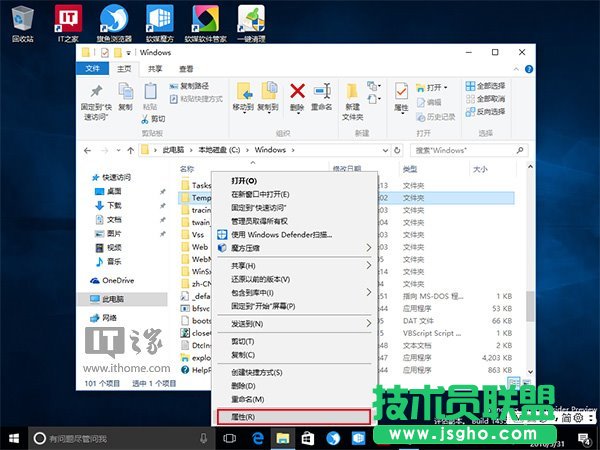The width and height of the screenshot is (600, 450).
Task: Launch the 软媒魔方 desktop shortcut
Action: tap(160, 23)
